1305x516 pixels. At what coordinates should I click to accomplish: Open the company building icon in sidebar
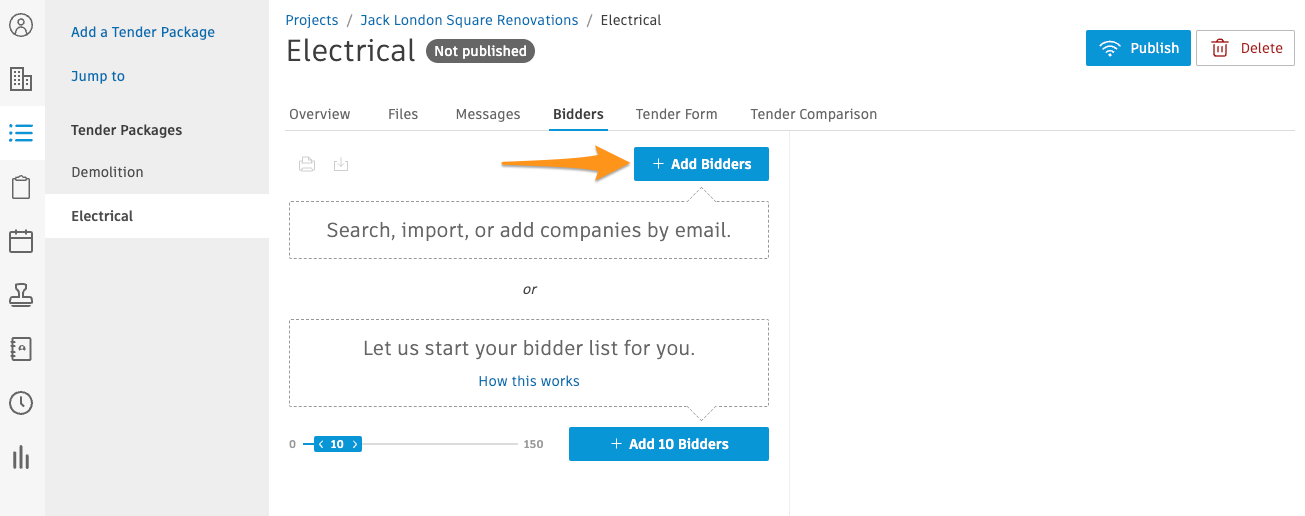coord(21,79)
